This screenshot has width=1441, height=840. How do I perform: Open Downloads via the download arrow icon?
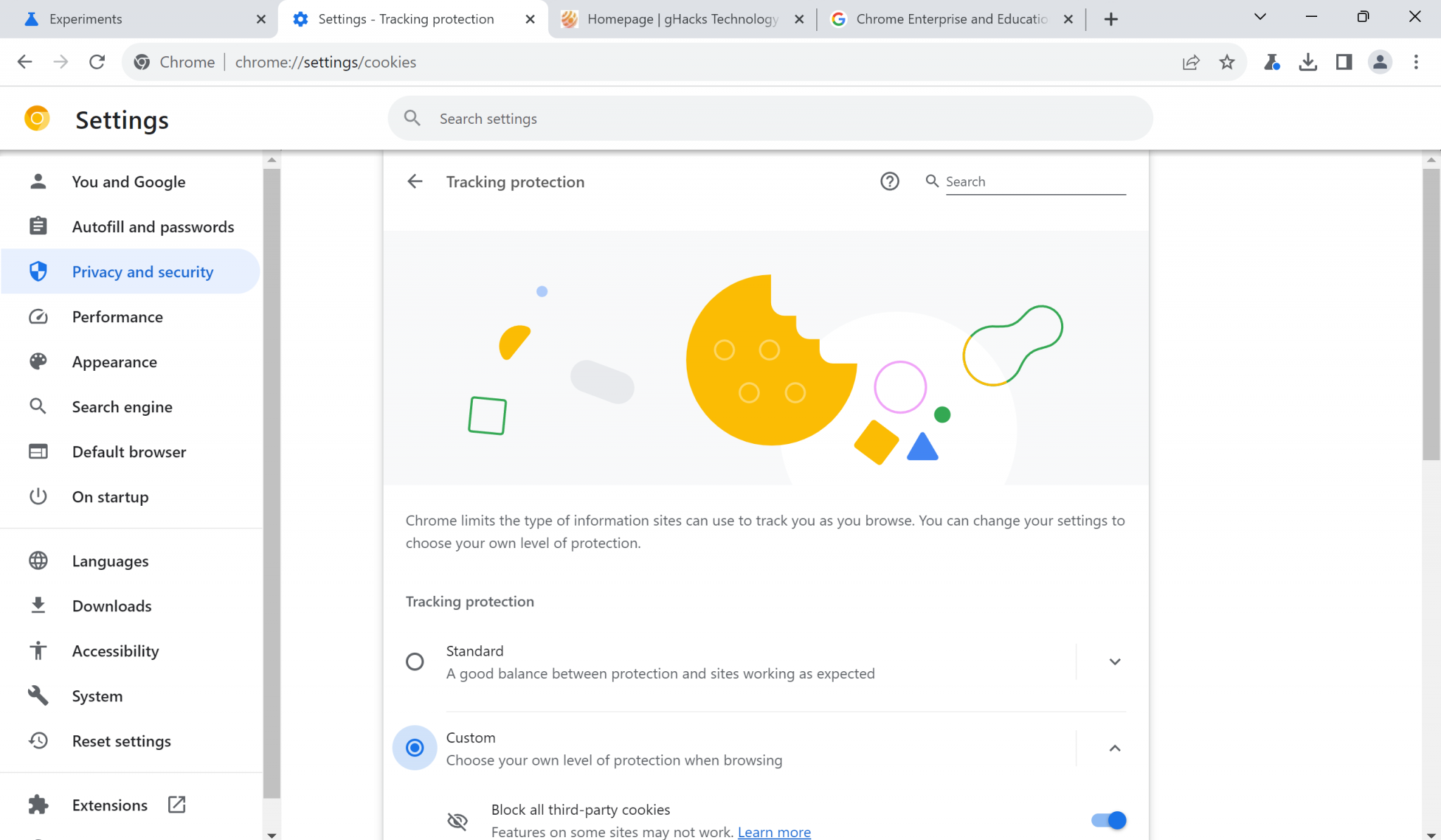(x=38, y=606)
